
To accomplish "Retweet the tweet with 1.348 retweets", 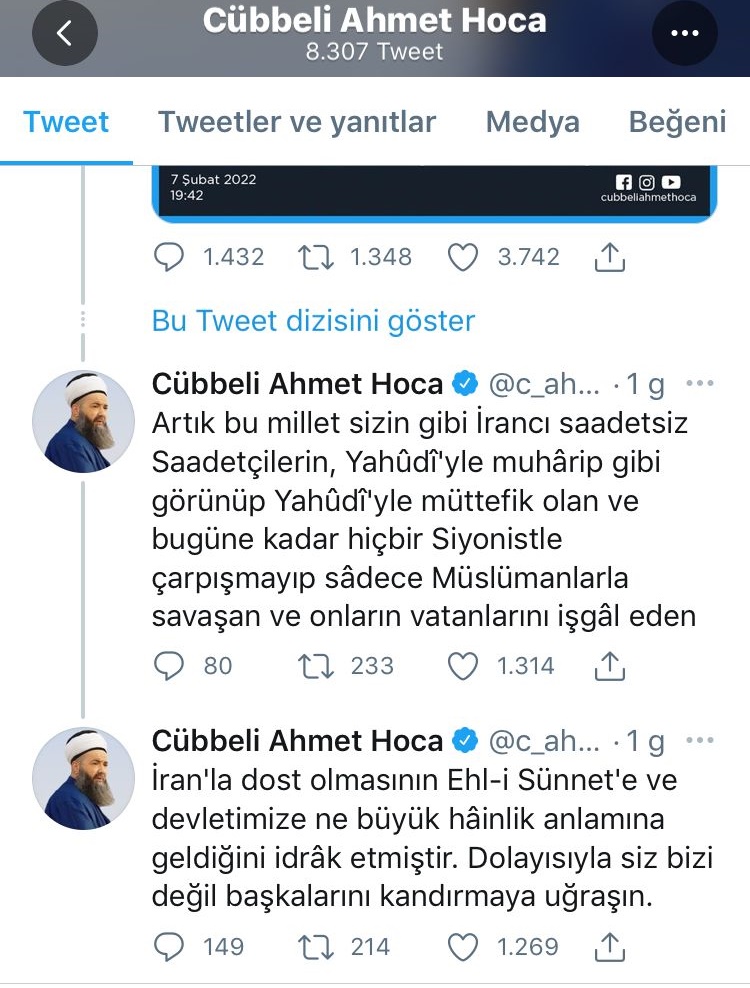I will (x=317, y=257).
